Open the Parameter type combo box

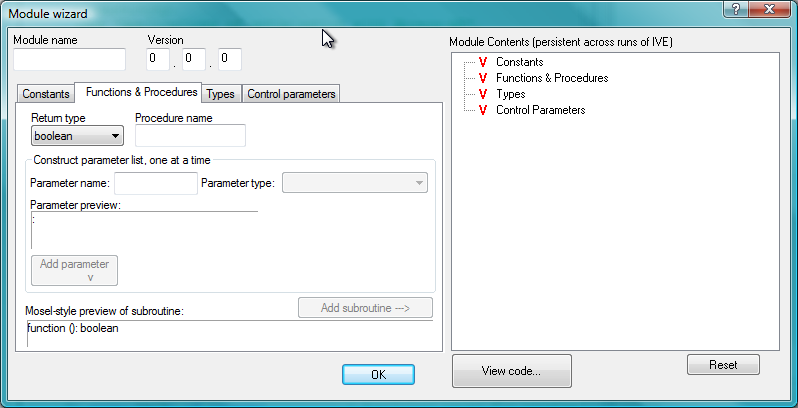(355, 183)
